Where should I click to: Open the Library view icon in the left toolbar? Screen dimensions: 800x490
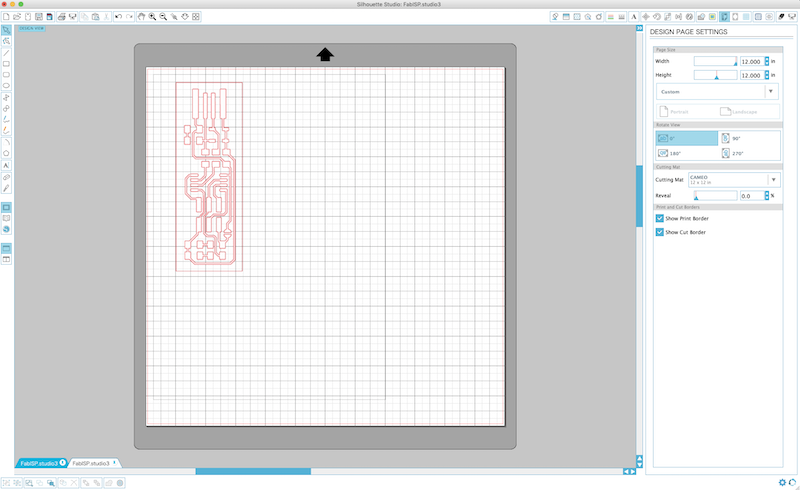point(6,218)
